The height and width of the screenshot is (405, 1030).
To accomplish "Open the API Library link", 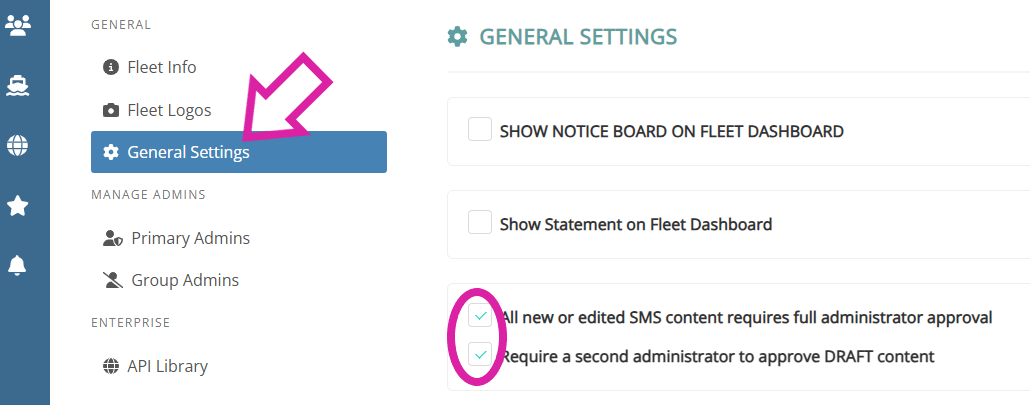I will pyautogui.click(x=167, y=366).
